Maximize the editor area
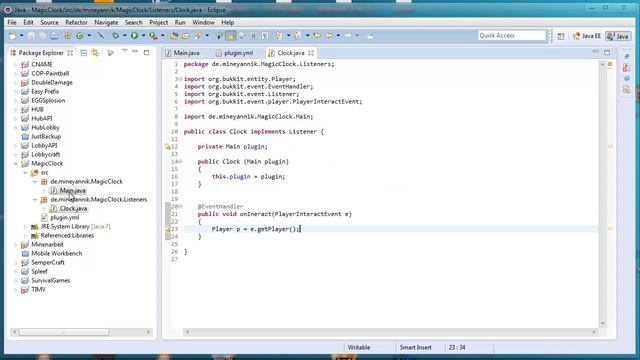 point(607,52)
